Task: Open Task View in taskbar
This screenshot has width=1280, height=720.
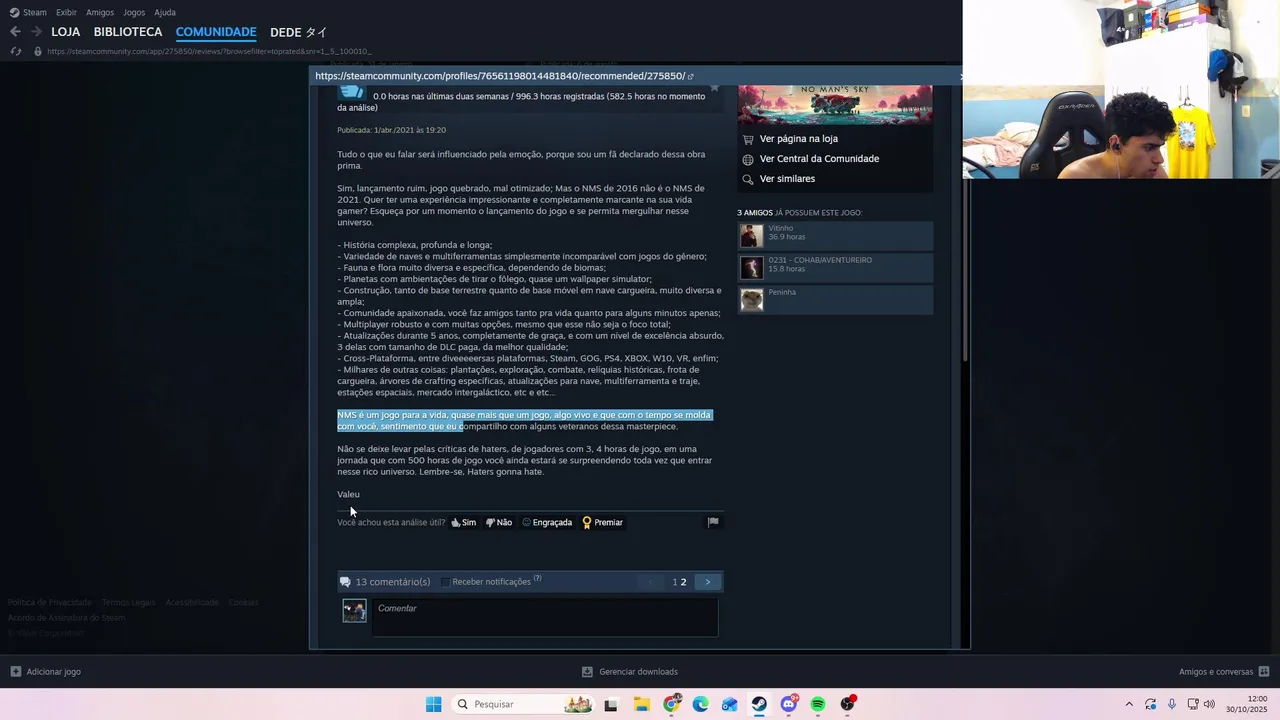Action: 610,704
